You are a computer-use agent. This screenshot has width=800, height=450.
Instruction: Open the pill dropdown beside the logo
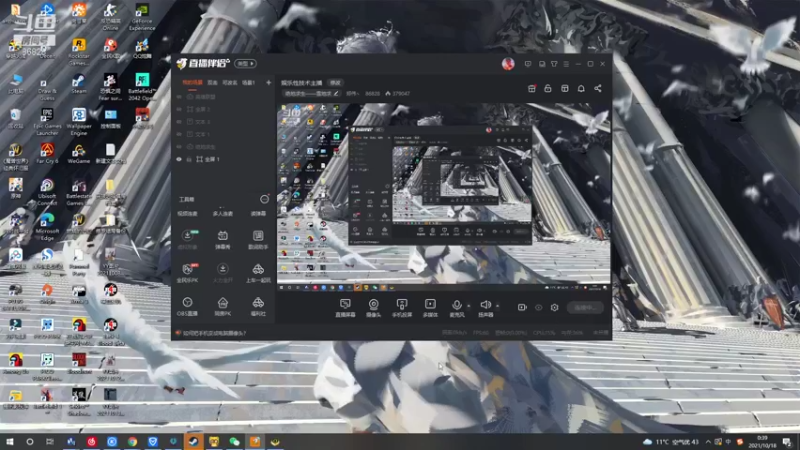point(245,64)
